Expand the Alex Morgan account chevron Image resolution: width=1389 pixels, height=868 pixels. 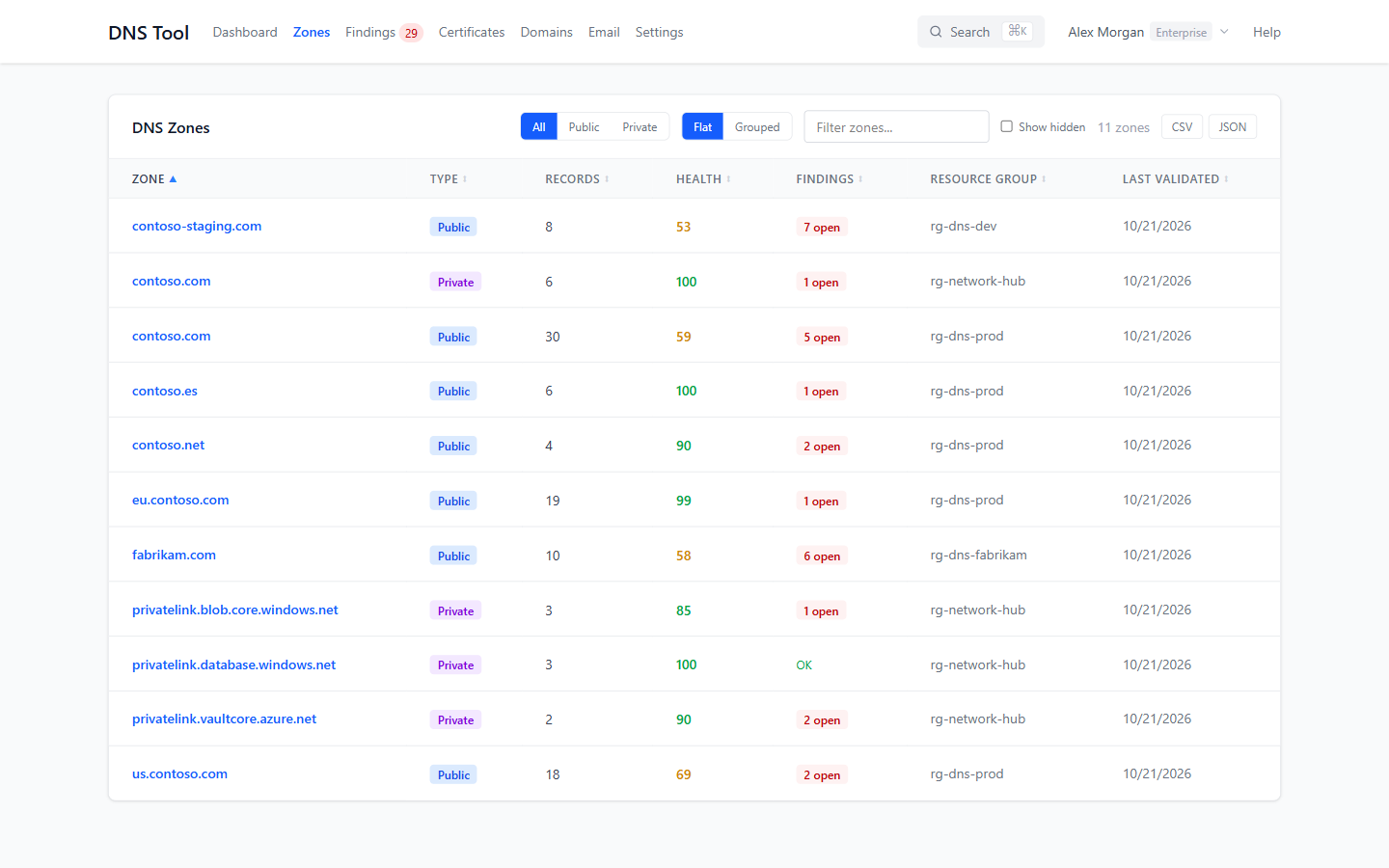1224,32
